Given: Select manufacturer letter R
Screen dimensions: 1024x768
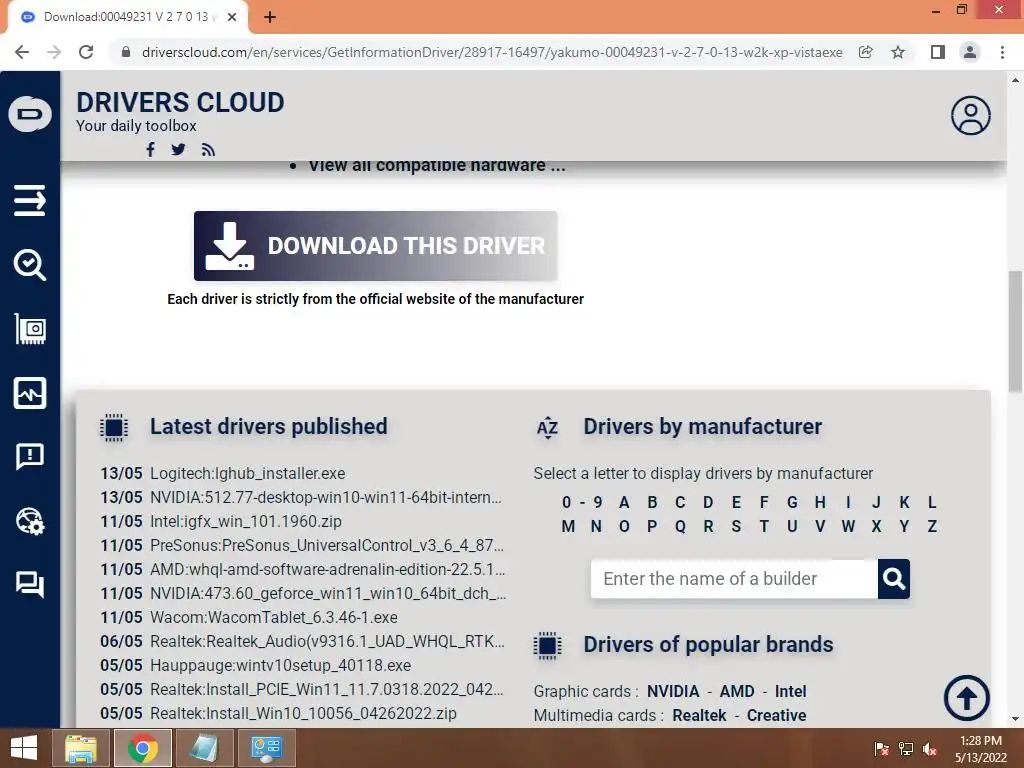Looking at the screenshot, I should [708, 526].
